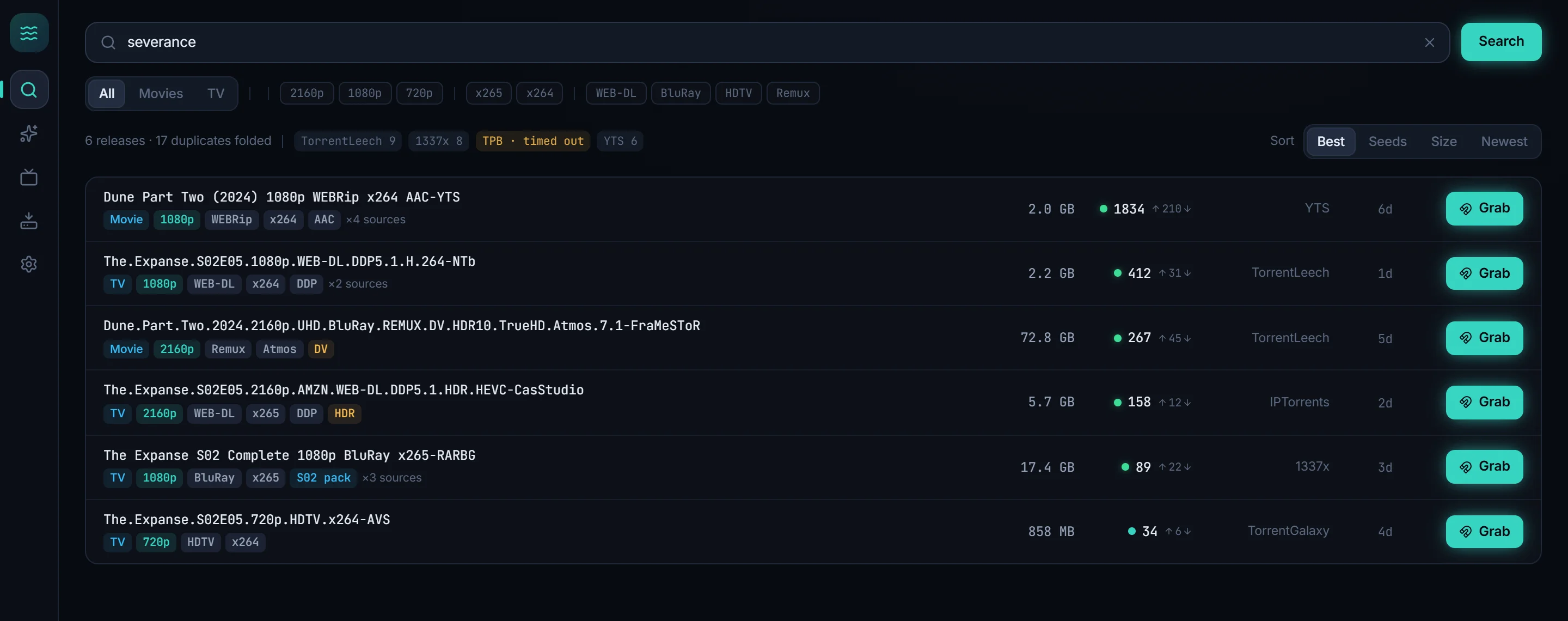Click title 'The.Expanse.S02E05.720p.HDTV.x264-AVS'
The image size is (1568, 621).
pos(247,520)
